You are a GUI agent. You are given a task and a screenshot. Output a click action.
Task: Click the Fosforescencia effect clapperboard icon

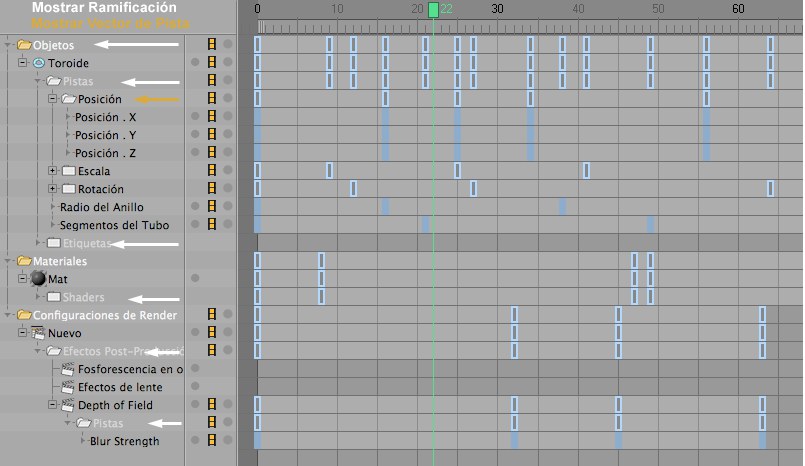(x=68, y=369)
